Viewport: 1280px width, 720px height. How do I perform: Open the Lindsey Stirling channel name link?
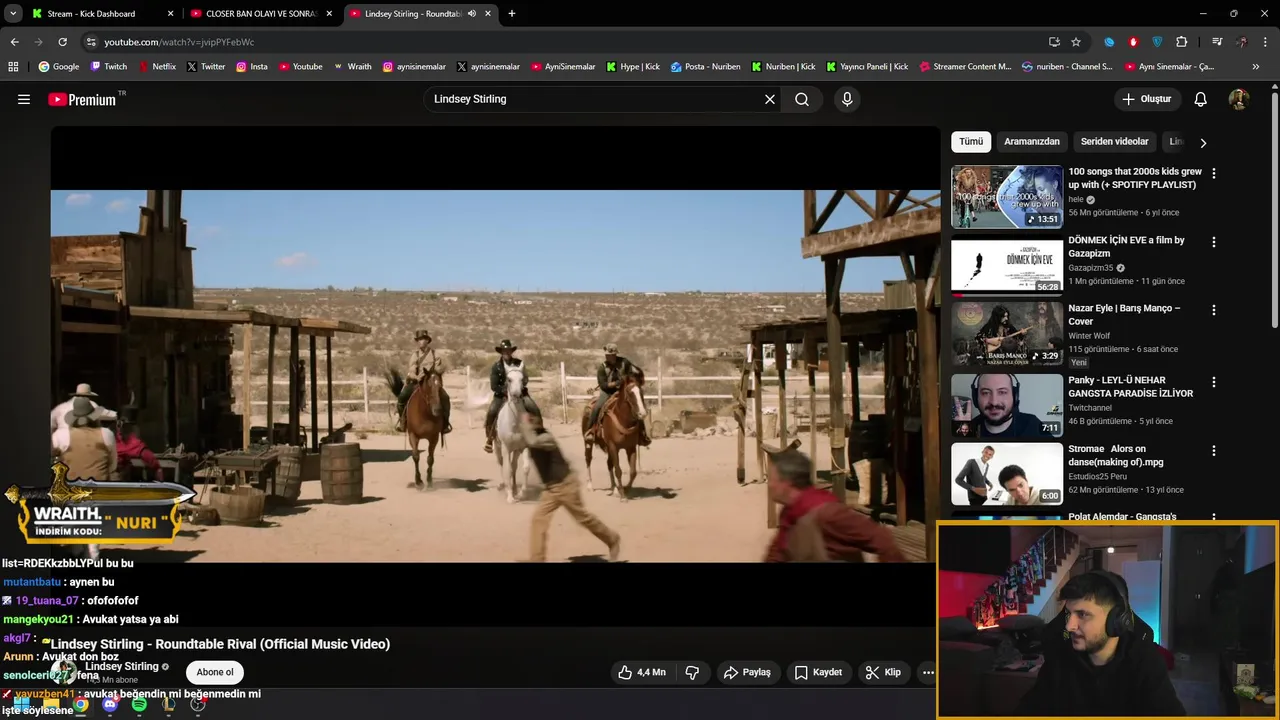pos(122,666)
